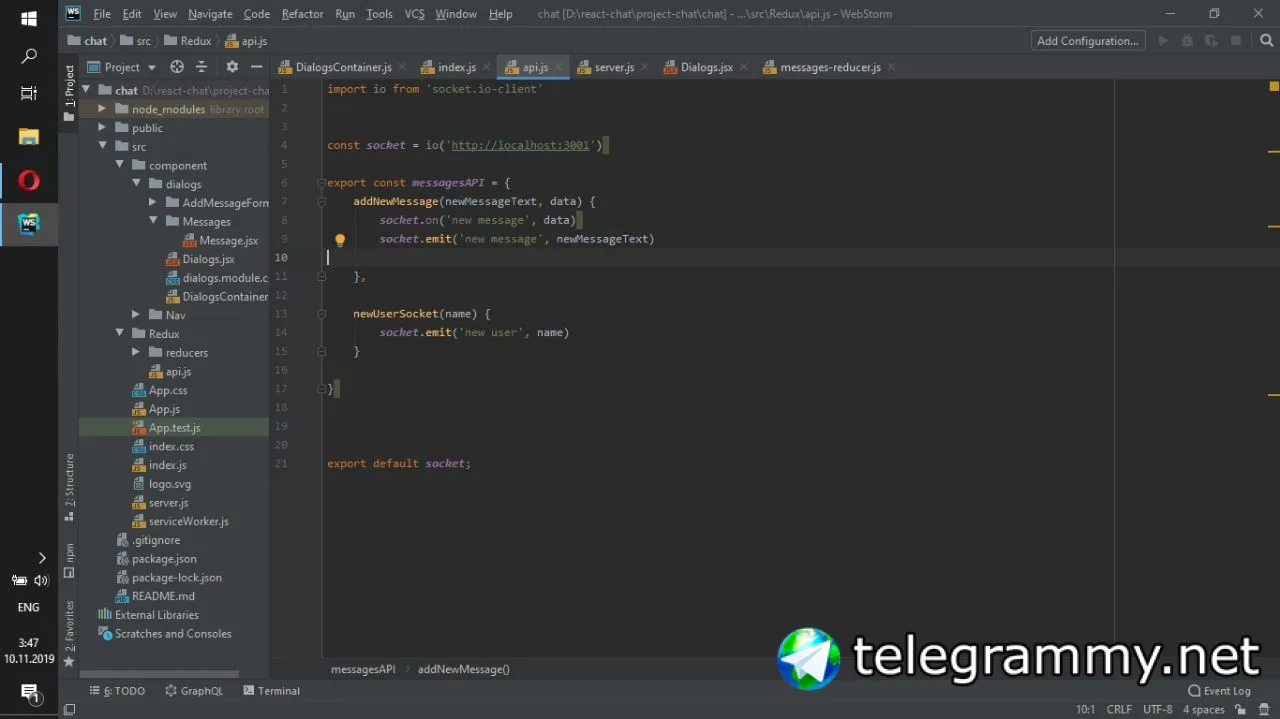
Task: Close the server.js editor tab
Action: pyautogui.click(x=645, y=67)
